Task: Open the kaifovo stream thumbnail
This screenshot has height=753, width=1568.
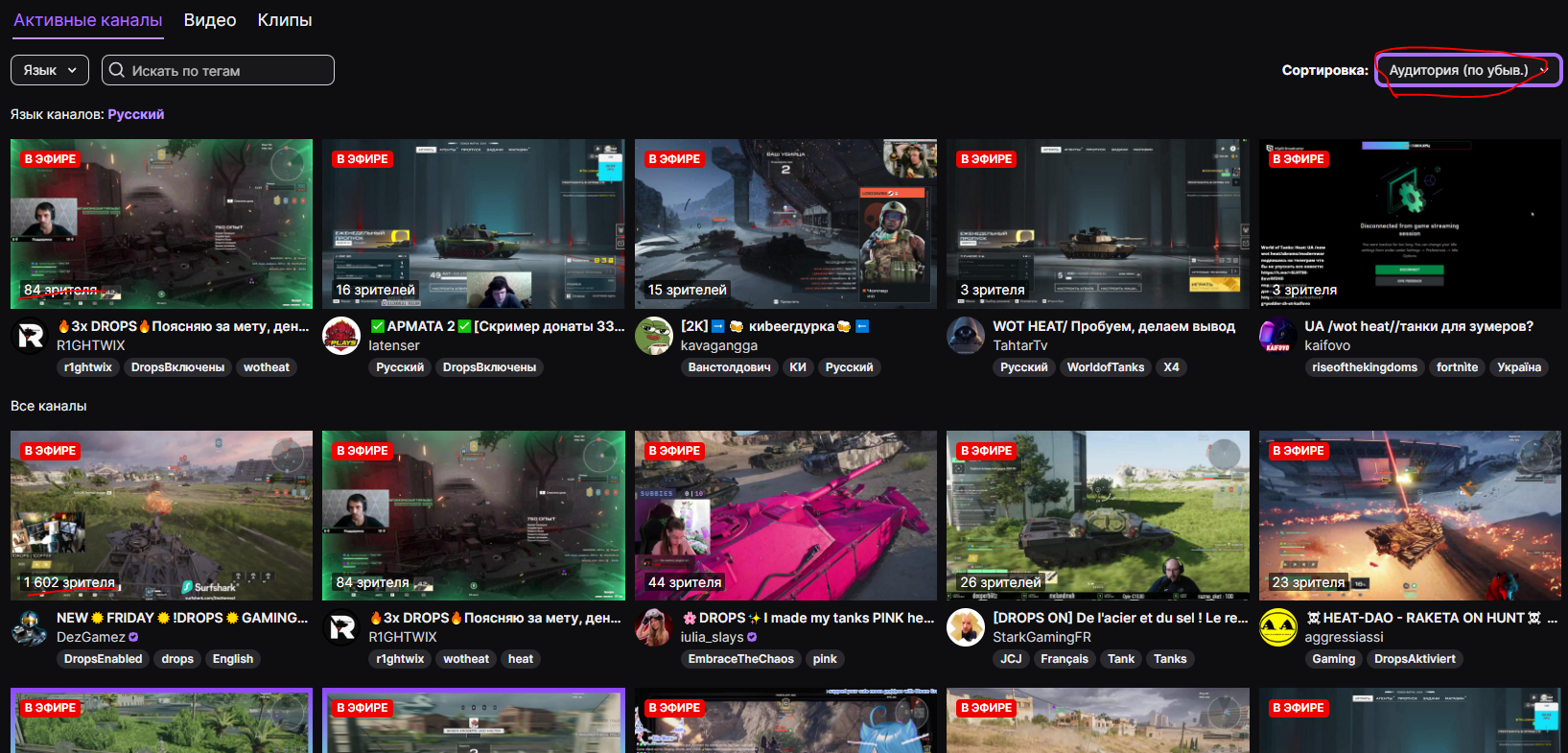Action: 1410,224
